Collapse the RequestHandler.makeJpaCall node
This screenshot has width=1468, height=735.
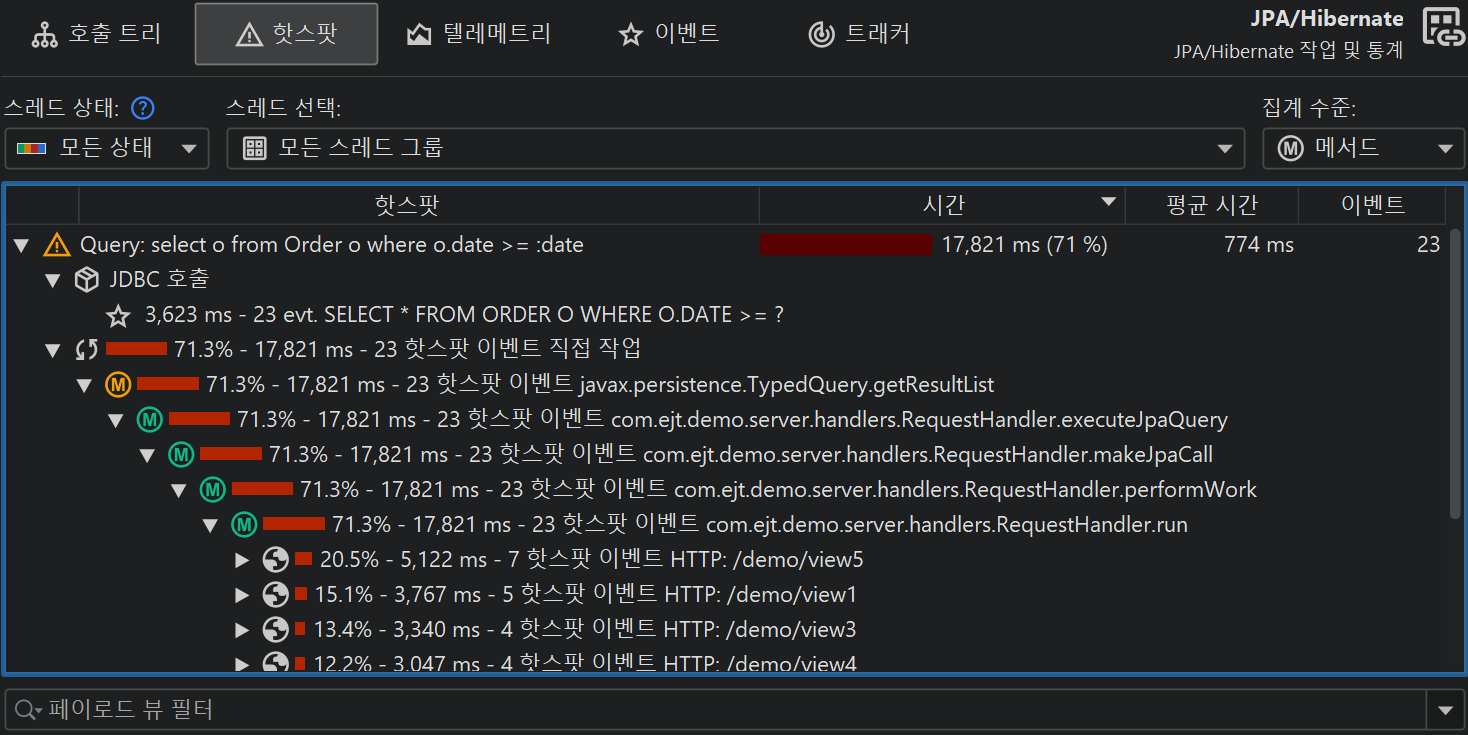pyautogui.click(x=147, y=455)
